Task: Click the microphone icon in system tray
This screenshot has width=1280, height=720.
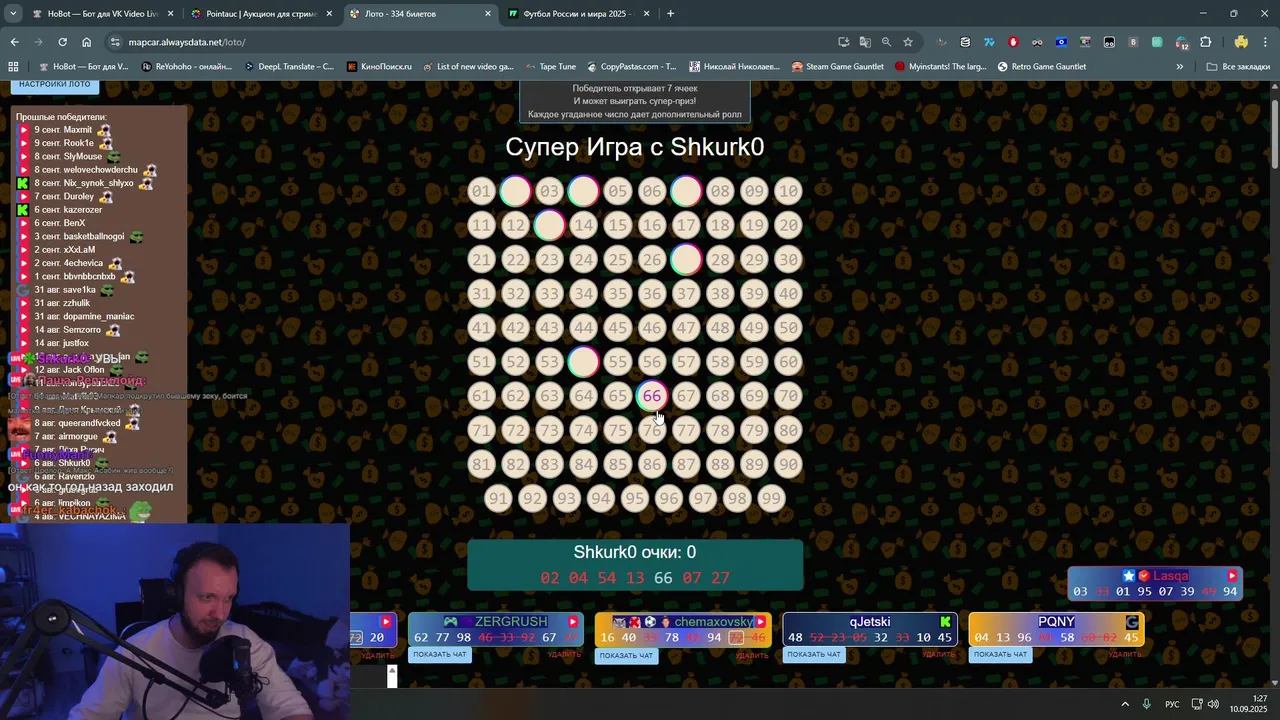Action: coord(1146,704)
